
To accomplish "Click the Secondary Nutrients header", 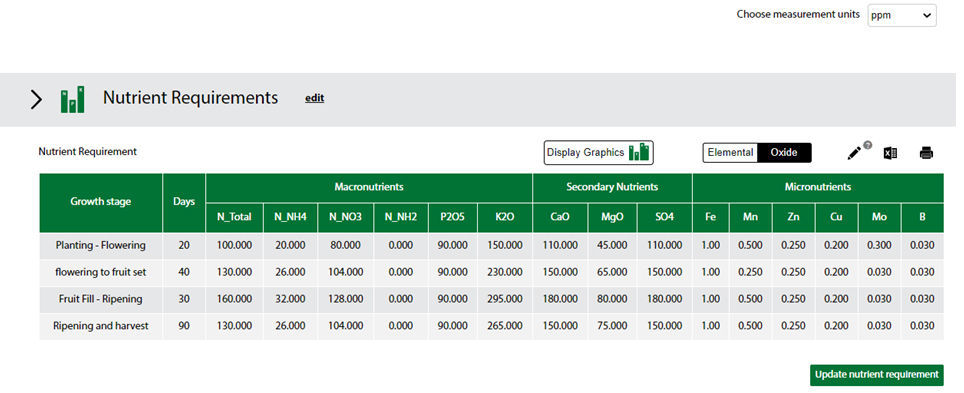I will click(x=612, y=188).
